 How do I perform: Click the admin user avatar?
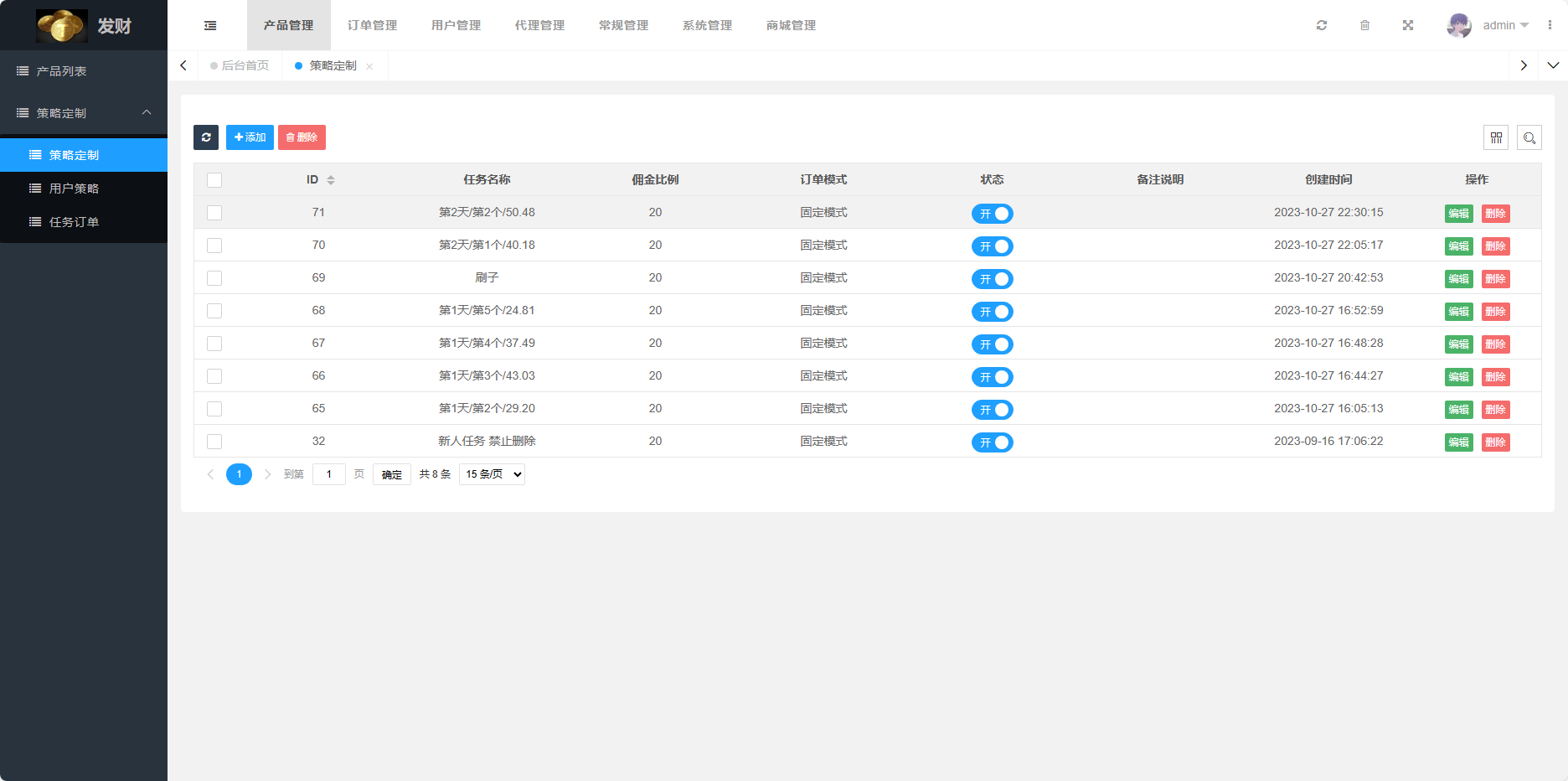tap(1459, 25)
